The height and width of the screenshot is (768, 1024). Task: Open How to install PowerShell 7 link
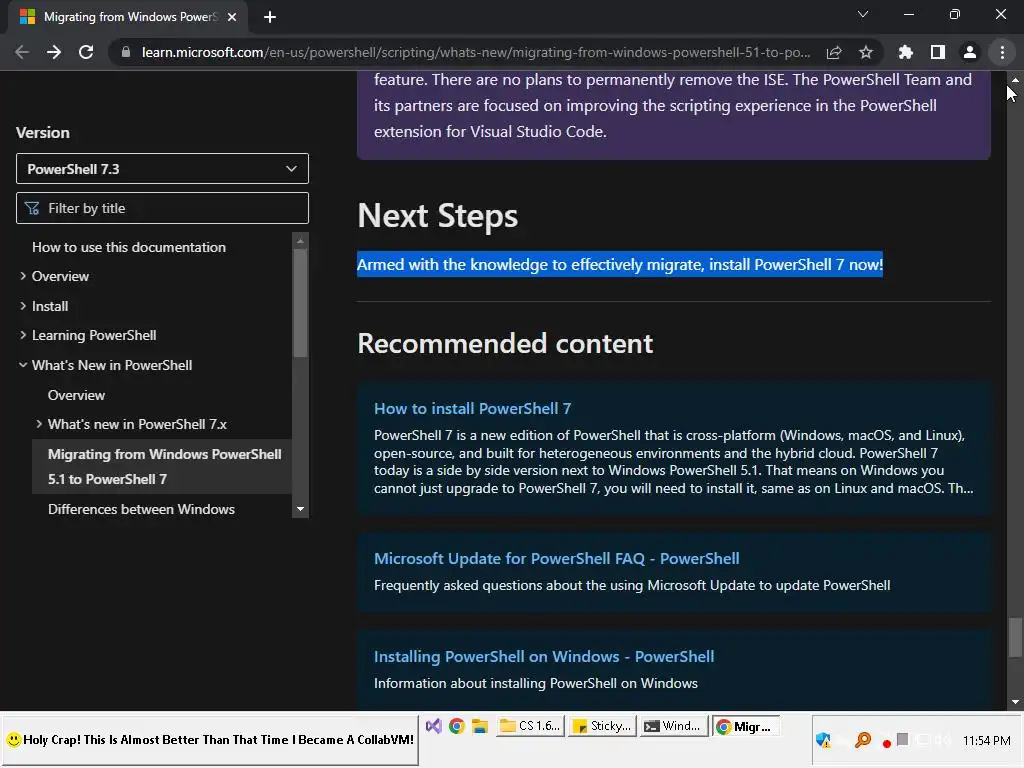click(x=472, y=409)
